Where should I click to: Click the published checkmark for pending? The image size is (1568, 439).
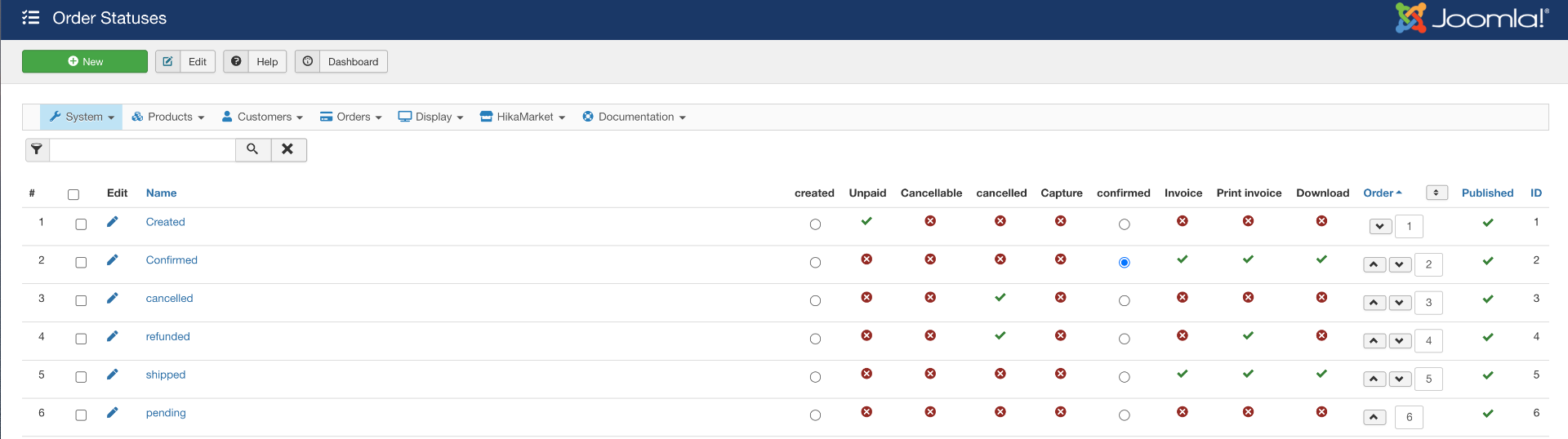tap(1487, 414)
